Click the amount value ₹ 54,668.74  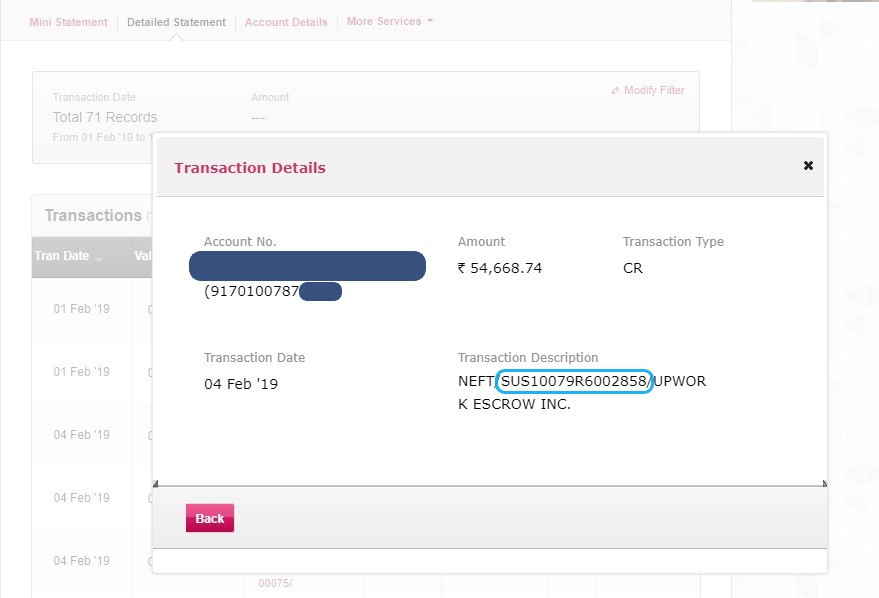(x=499, y=268)
